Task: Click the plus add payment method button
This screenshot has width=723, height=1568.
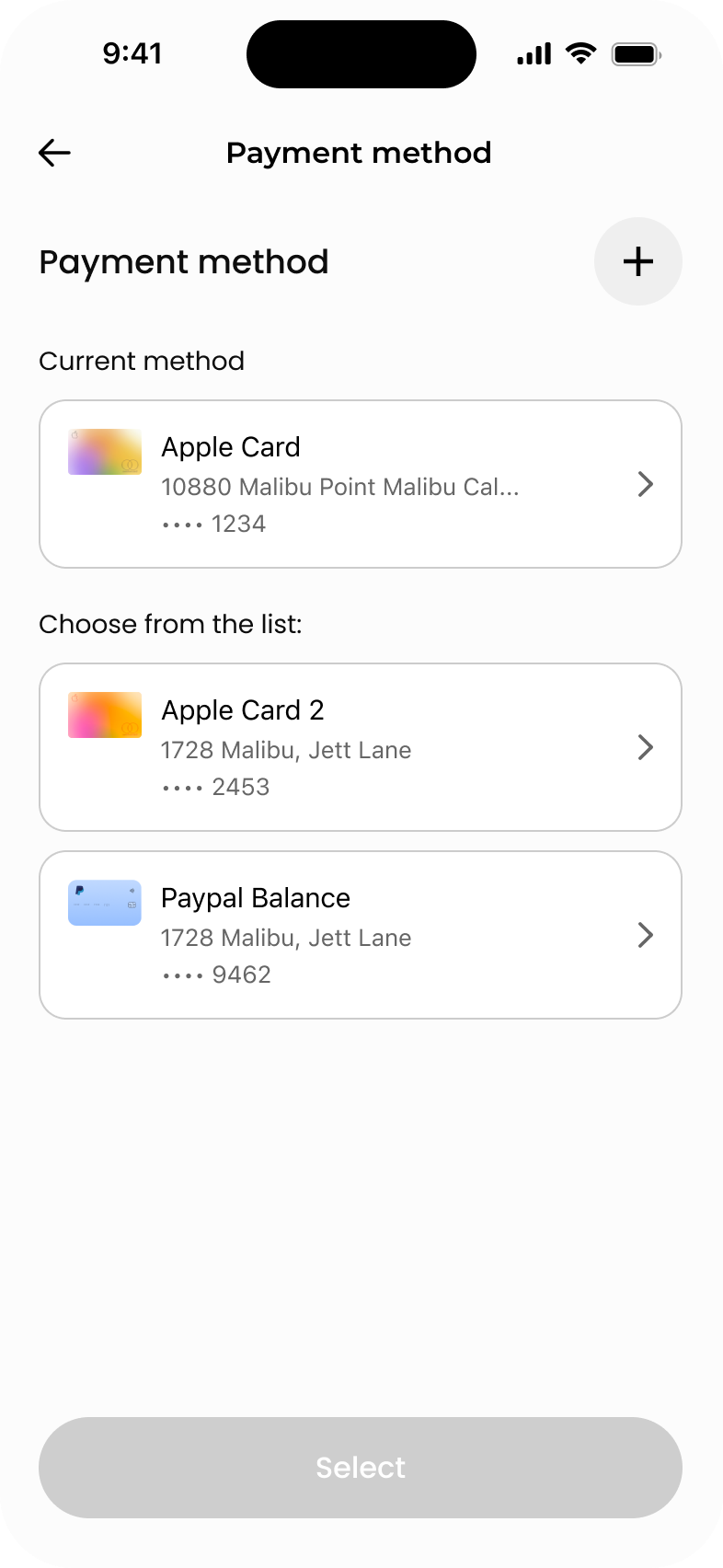Action: click(637, 261)
